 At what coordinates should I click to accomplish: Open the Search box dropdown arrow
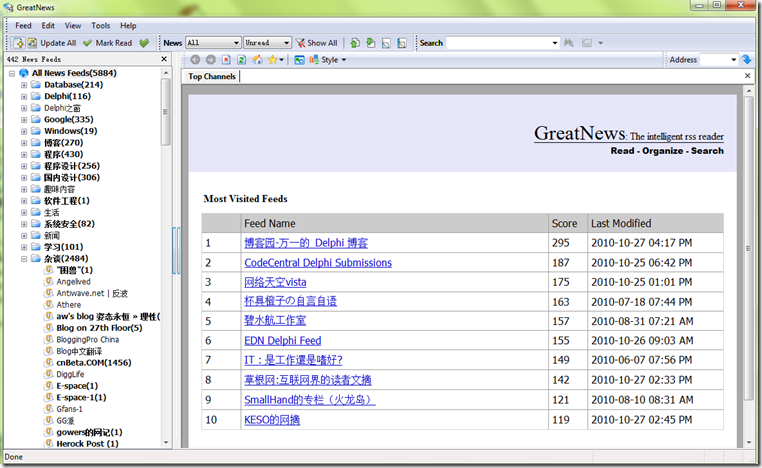(555, 43)
